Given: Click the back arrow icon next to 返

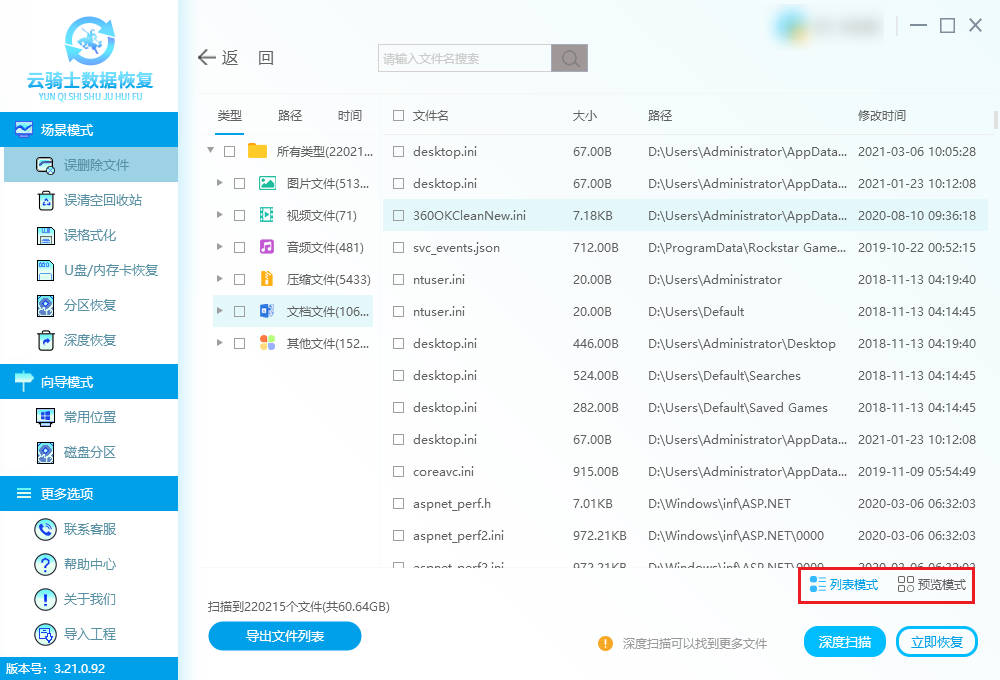Looking at the screenshot, I should coord(207,57).
